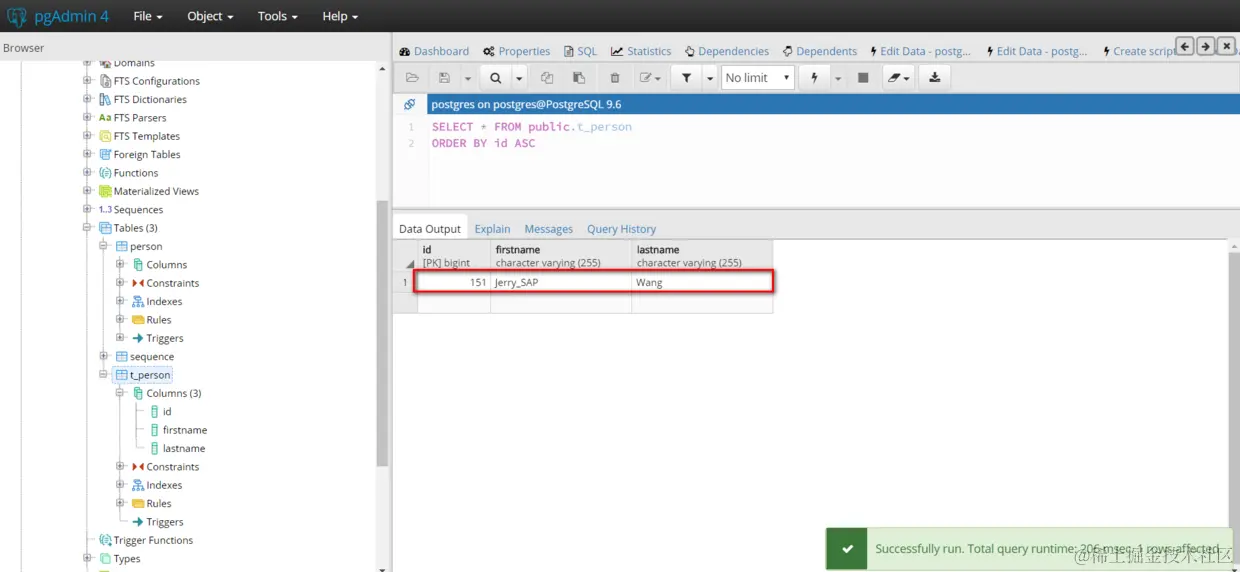Click the Sequences 1..3 icon
The height and width of the screenshot is (572, 1240).
coord(105,210)
